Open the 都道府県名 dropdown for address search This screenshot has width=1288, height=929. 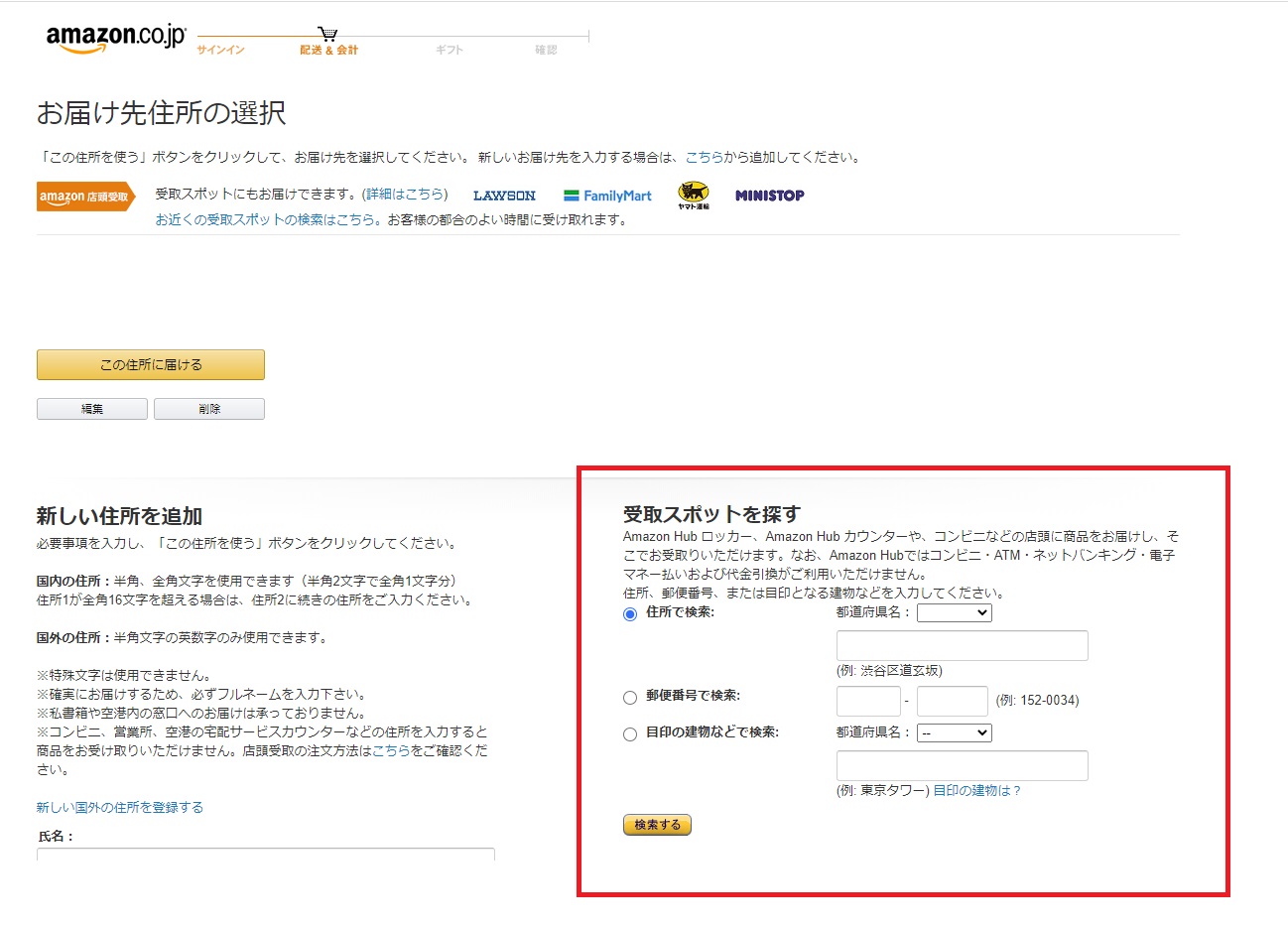click(x=955, y=613)
